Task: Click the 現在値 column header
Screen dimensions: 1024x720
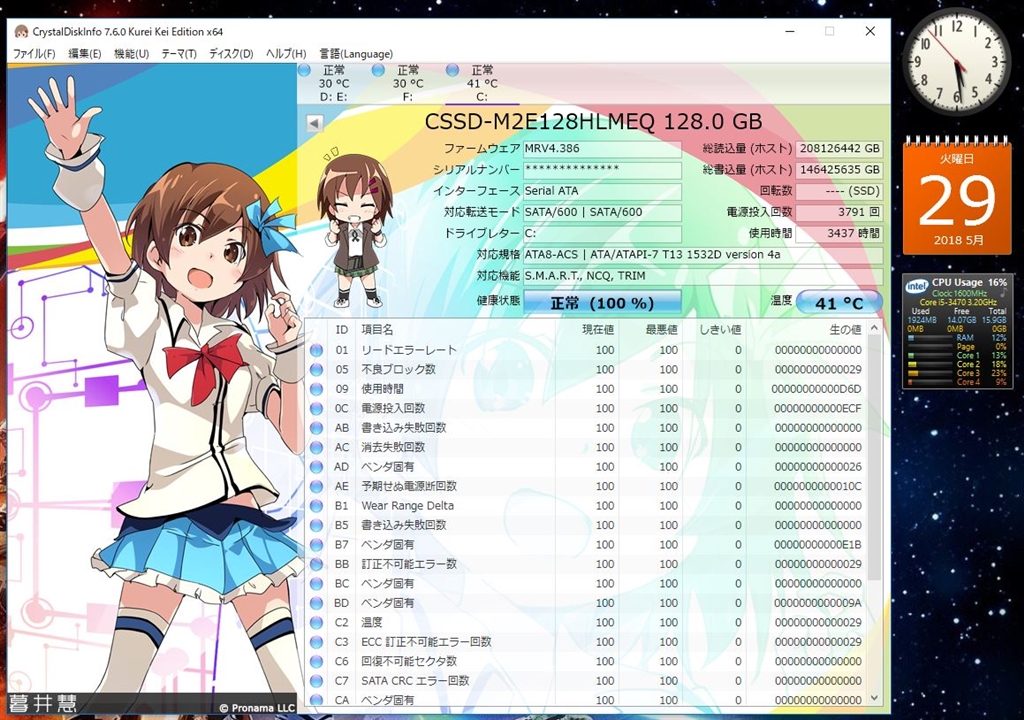Action: 586,330
